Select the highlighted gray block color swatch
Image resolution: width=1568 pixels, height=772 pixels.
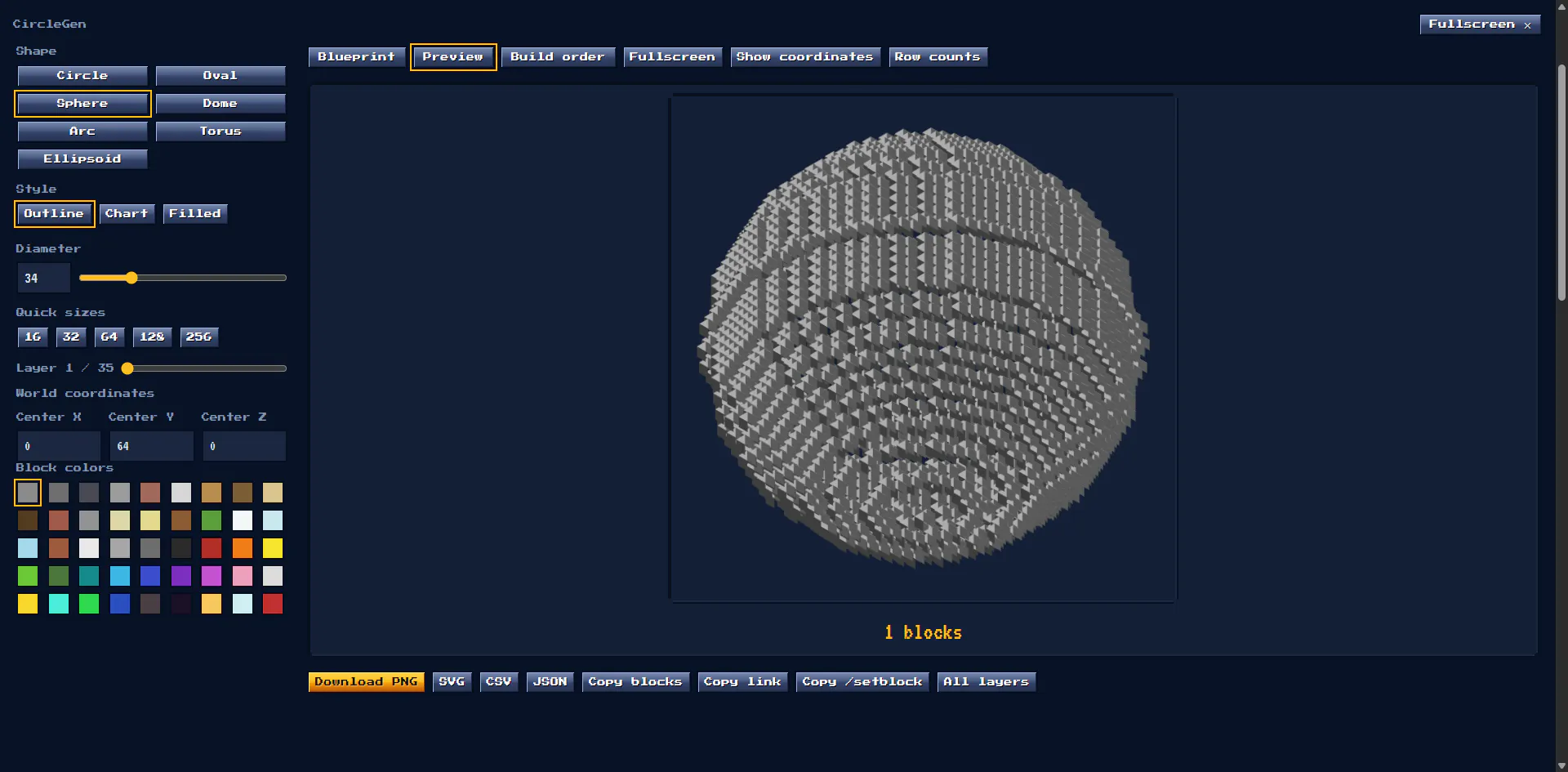[x=28, y=492]
